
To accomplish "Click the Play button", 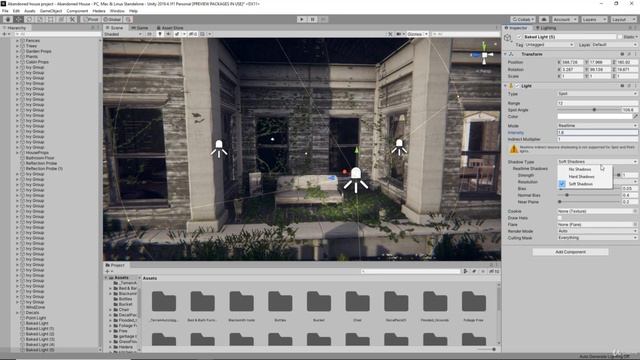I will [302, 19].
